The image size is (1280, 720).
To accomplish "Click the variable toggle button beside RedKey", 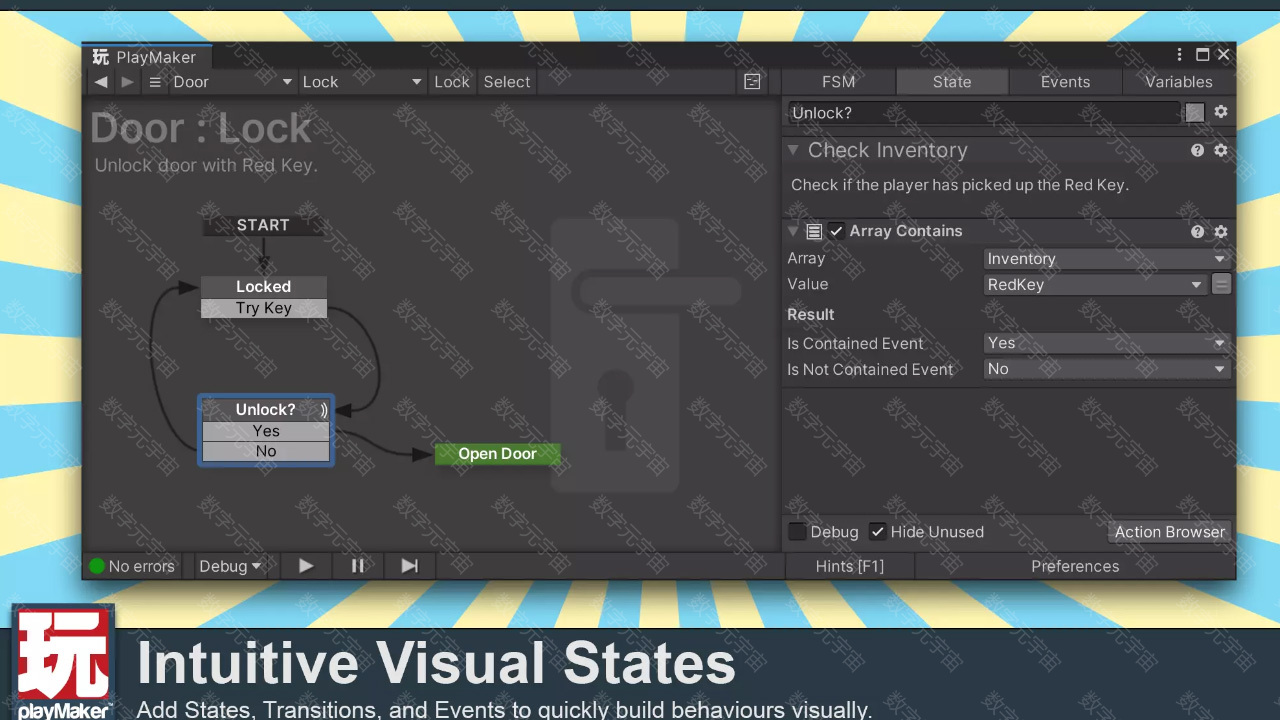I will point(1221,284).
